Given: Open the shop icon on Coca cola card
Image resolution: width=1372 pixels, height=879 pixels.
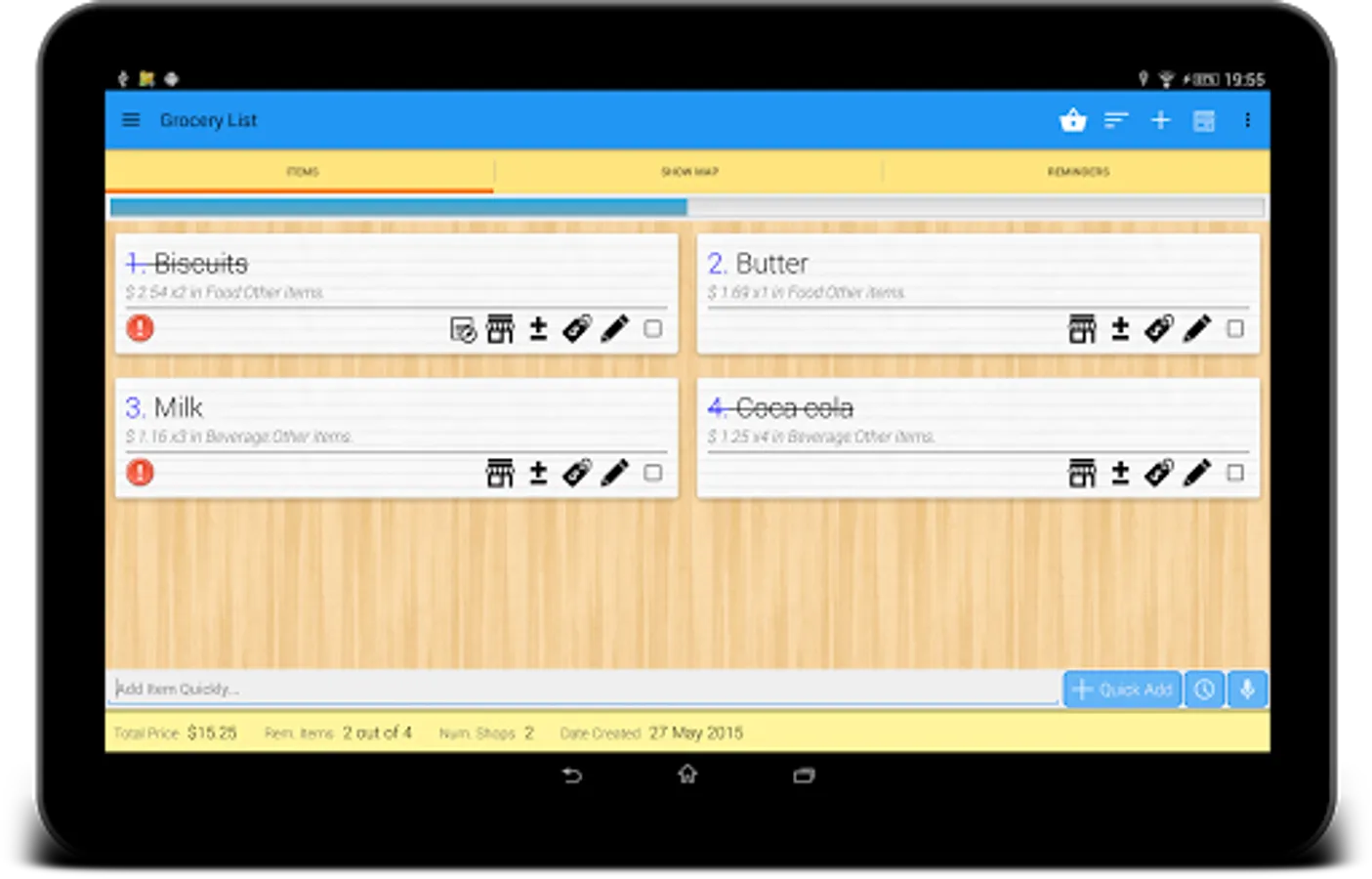Looking at the screenshot, I should [x=1082, y=474].
